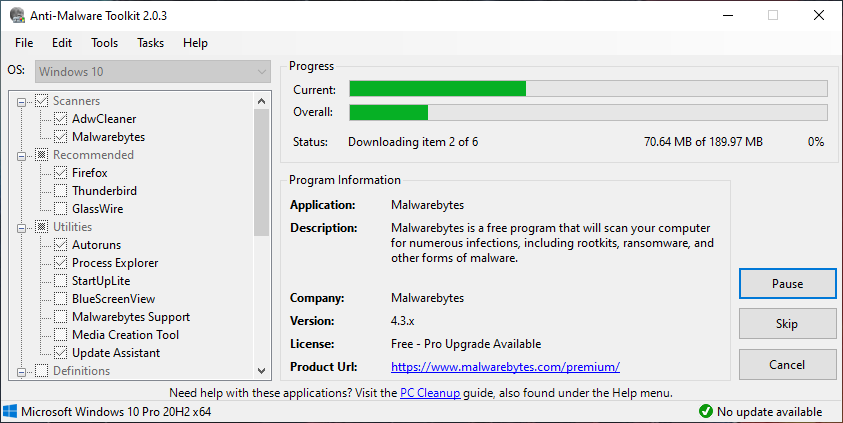Open the OS Windows 10 dropdown
Viewport: 843px width, 423px height.
[153, 71]
